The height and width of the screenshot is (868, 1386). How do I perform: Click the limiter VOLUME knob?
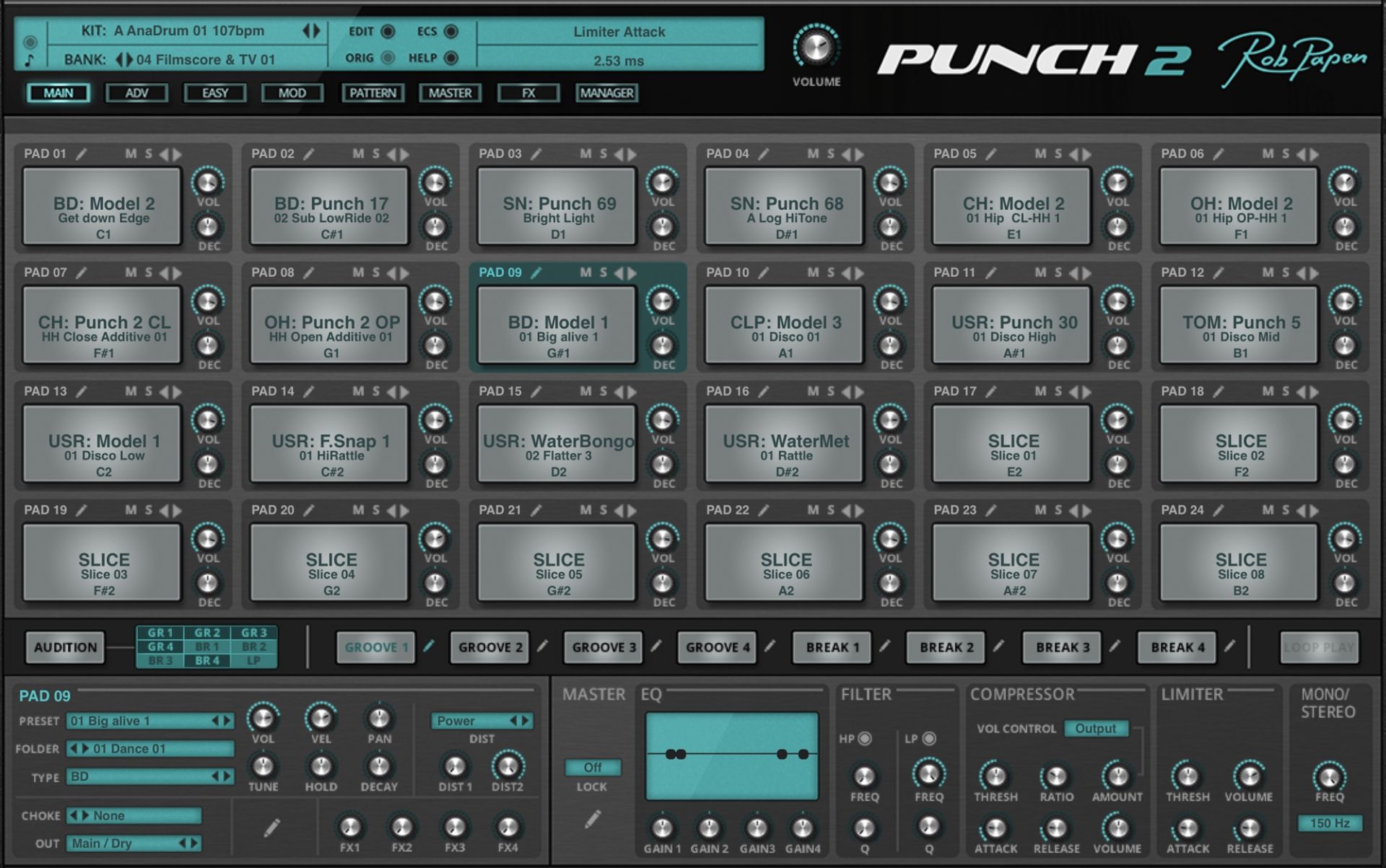click(1249, 776)
